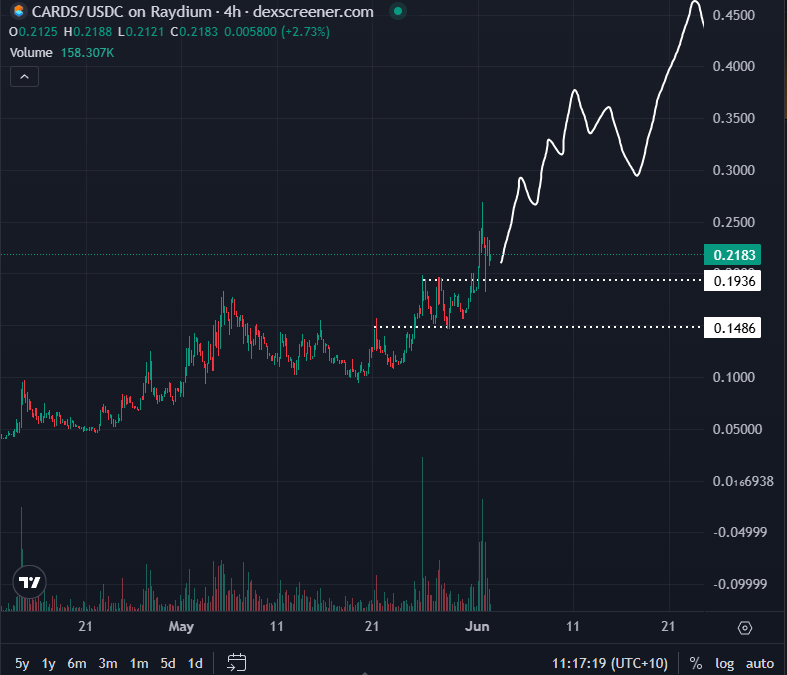The height and width of the screenshot is (675, 787).
Task: Click the Volume value 158.307K
Action: tap(87, 53)
